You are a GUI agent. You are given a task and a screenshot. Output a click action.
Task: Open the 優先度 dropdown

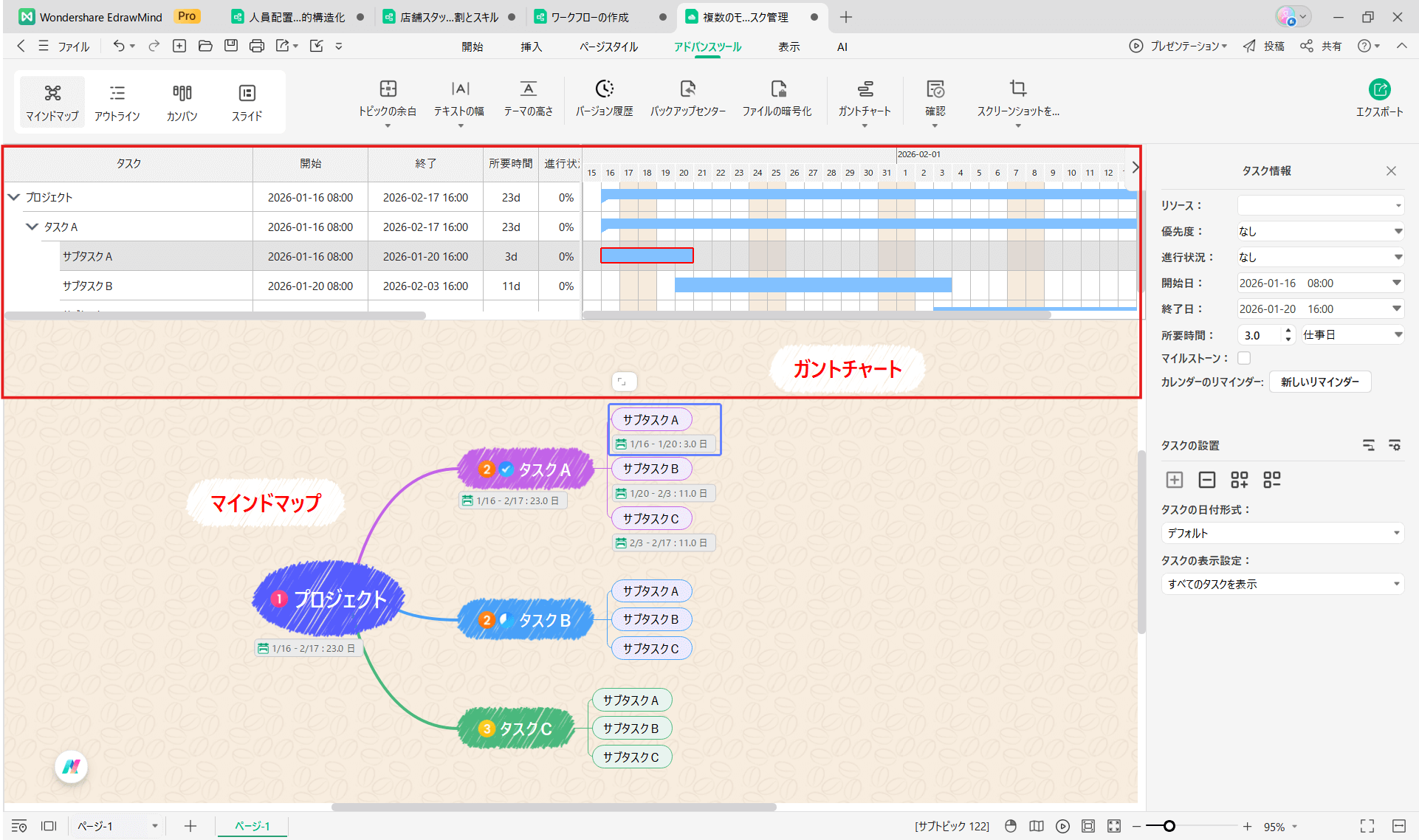click(x=1321, y=230)
